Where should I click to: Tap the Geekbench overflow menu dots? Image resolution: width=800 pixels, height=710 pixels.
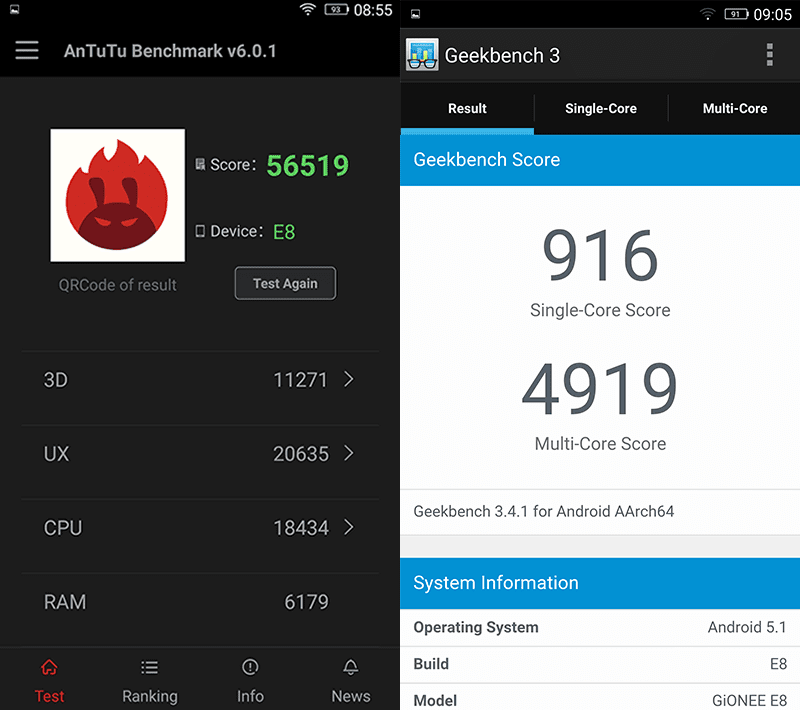click(769, 55)
